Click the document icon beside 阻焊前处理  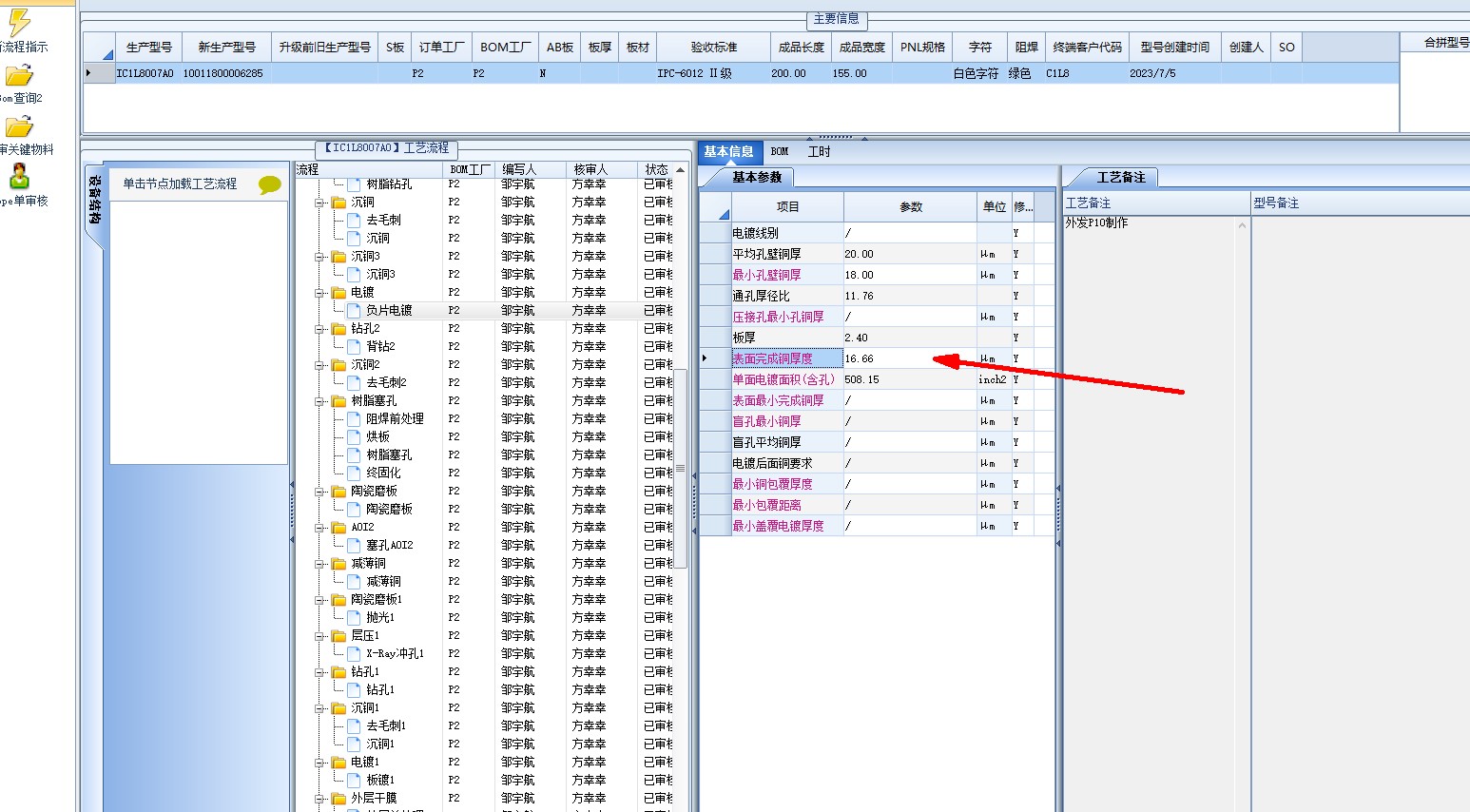[x=355, y=419]
